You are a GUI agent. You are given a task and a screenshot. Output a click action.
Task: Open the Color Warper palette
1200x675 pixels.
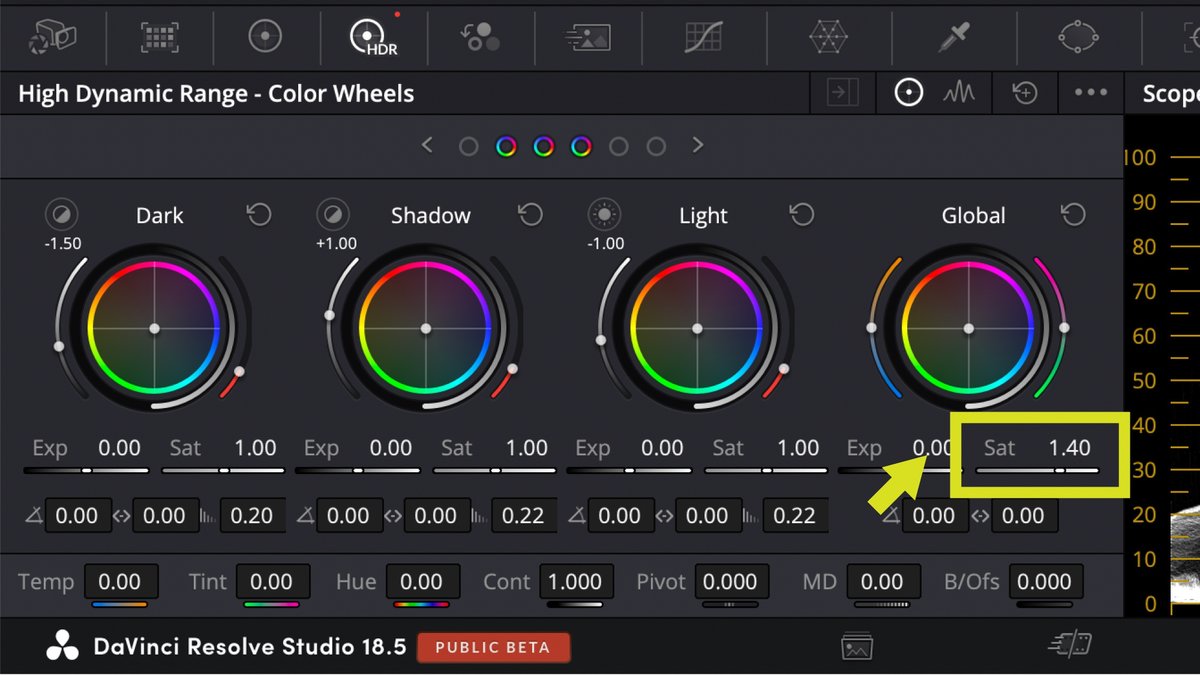(x=829, y=36)
